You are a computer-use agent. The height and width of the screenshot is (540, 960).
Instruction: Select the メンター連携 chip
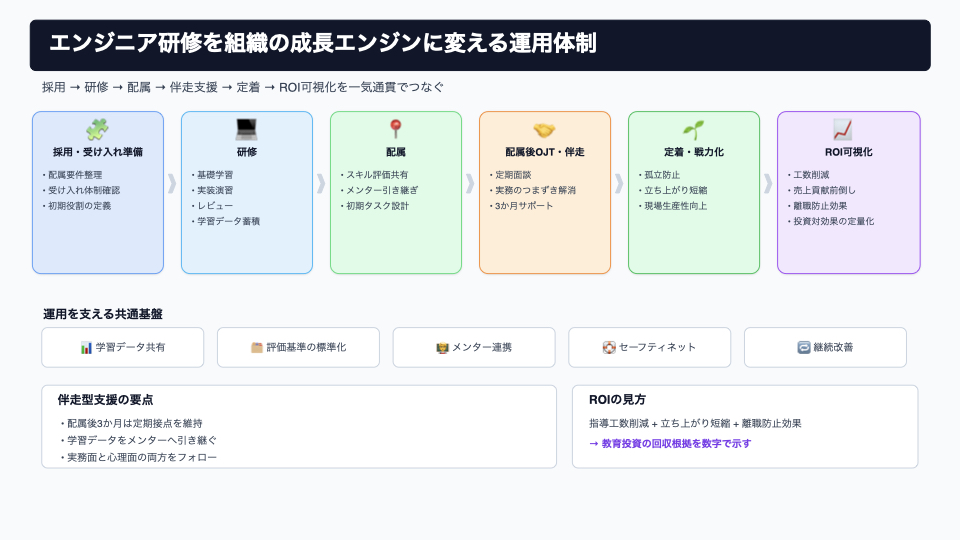[x=474, y=348]
